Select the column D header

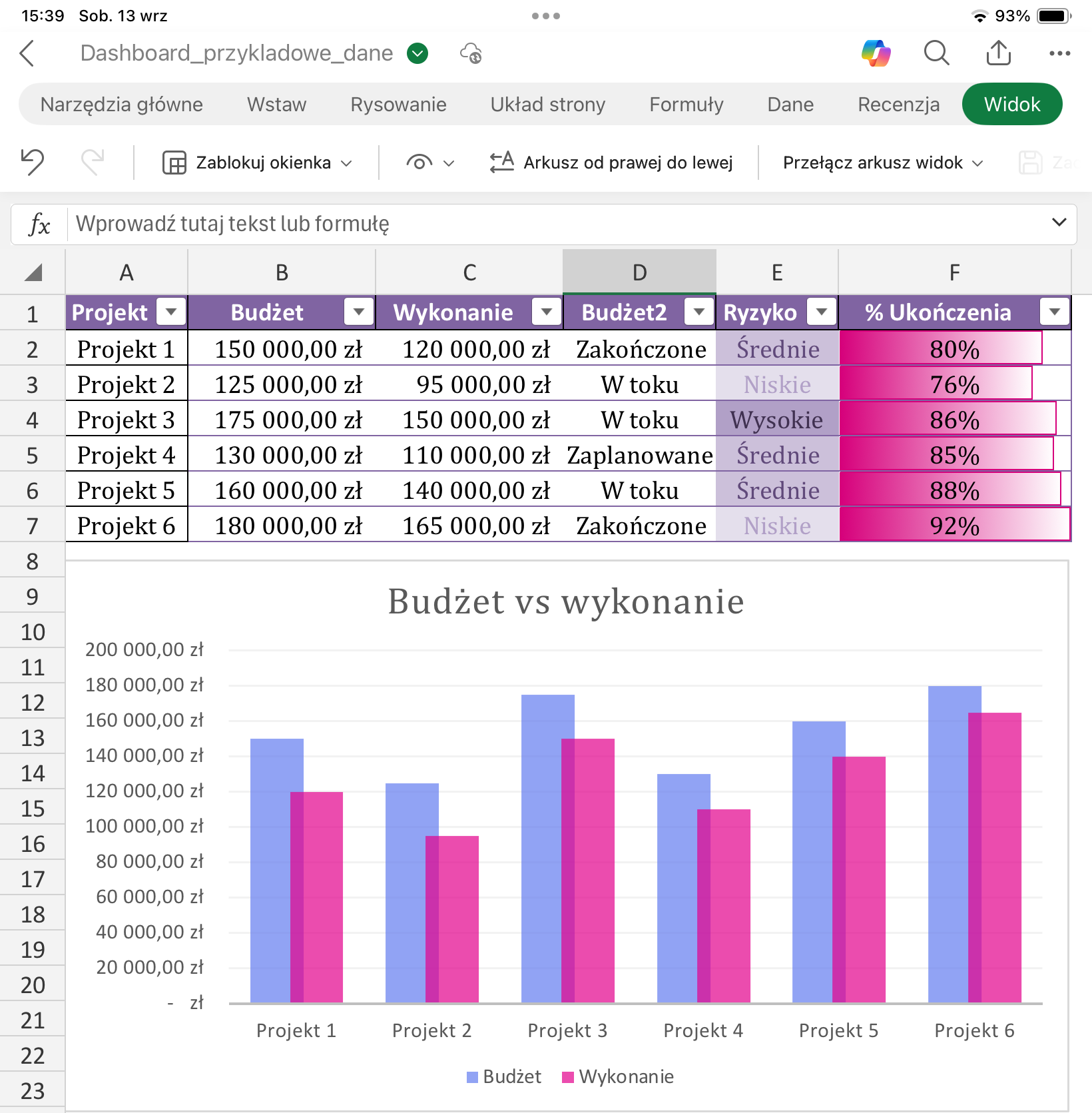pos(639,272)
